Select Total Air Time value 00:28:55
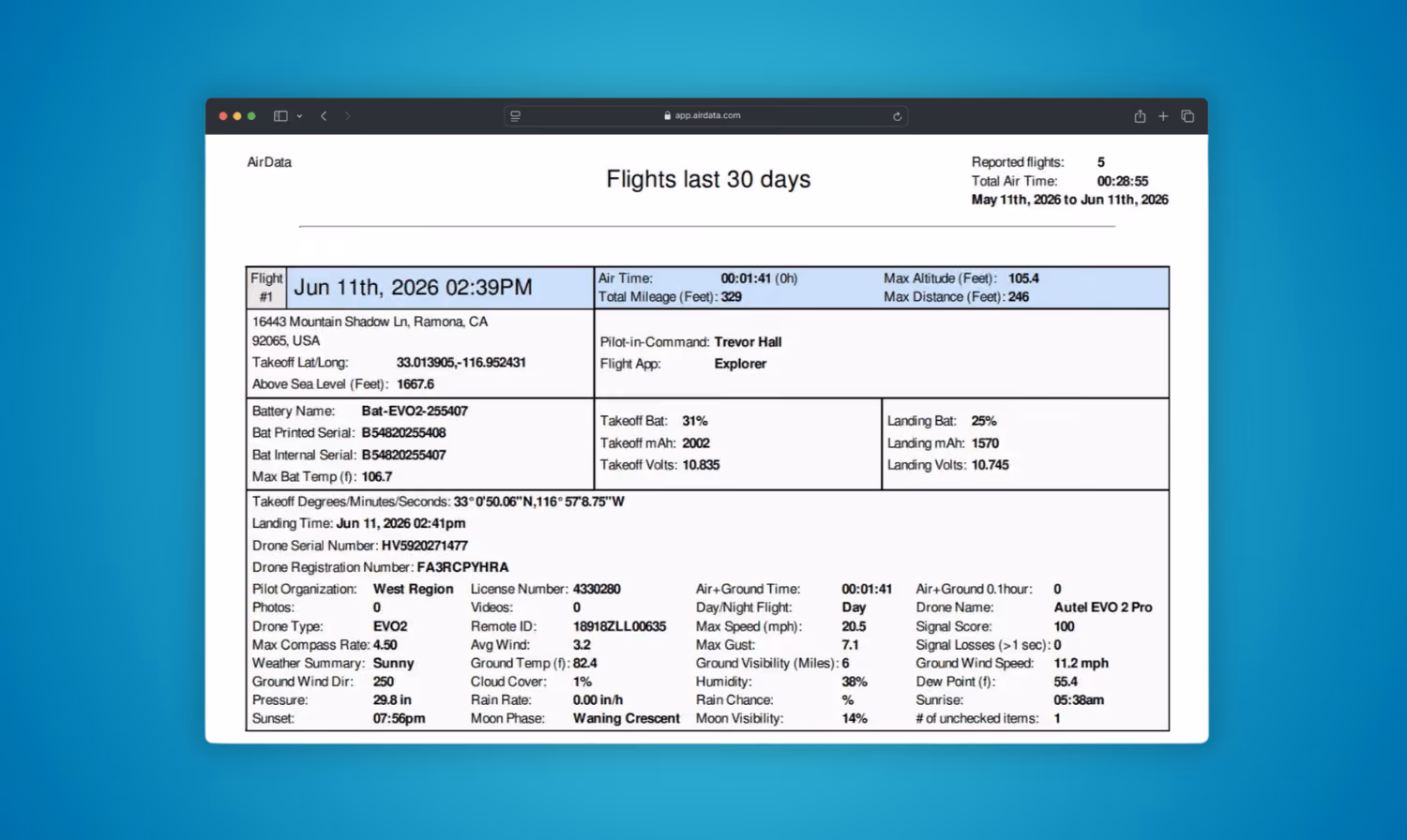 click(x=1123, y=181)
